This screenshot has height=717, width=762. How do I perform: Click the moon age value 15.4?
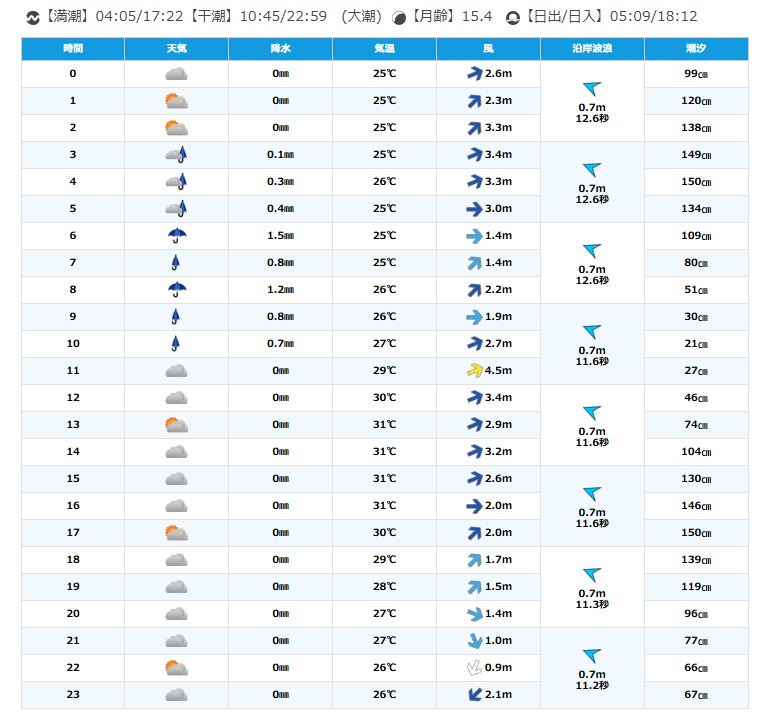coord(477,17)
